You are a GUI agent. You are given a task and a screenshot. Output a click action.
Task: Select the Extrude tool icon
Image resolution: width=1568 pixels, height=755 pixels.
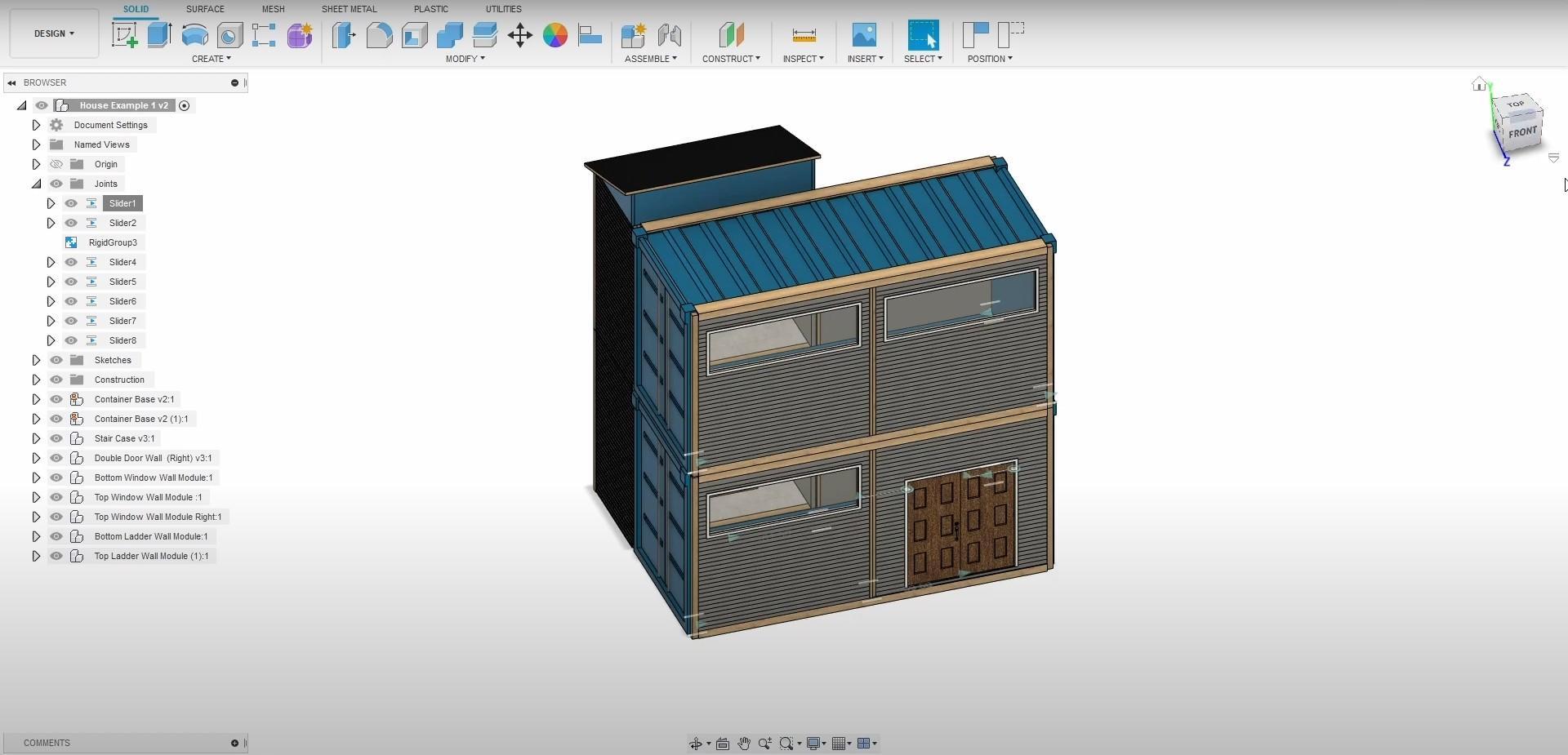(x=159, y=35)
